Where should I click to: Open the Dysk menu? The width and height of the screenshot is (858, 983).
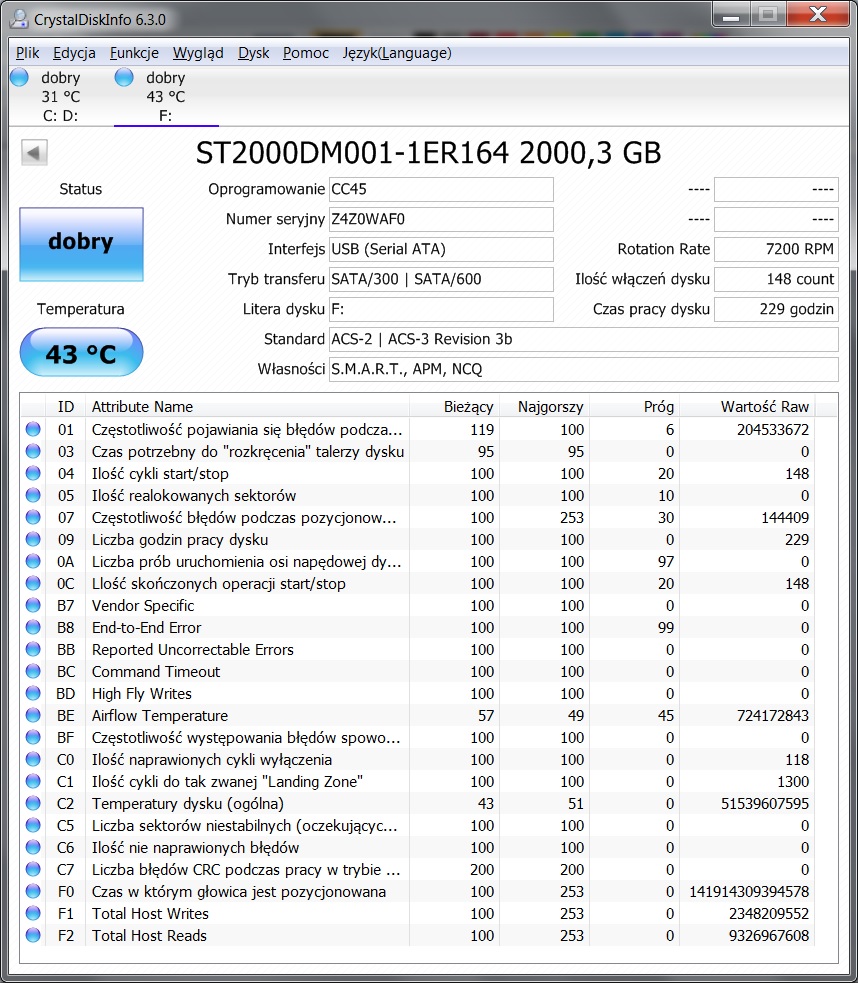[253, 53]
